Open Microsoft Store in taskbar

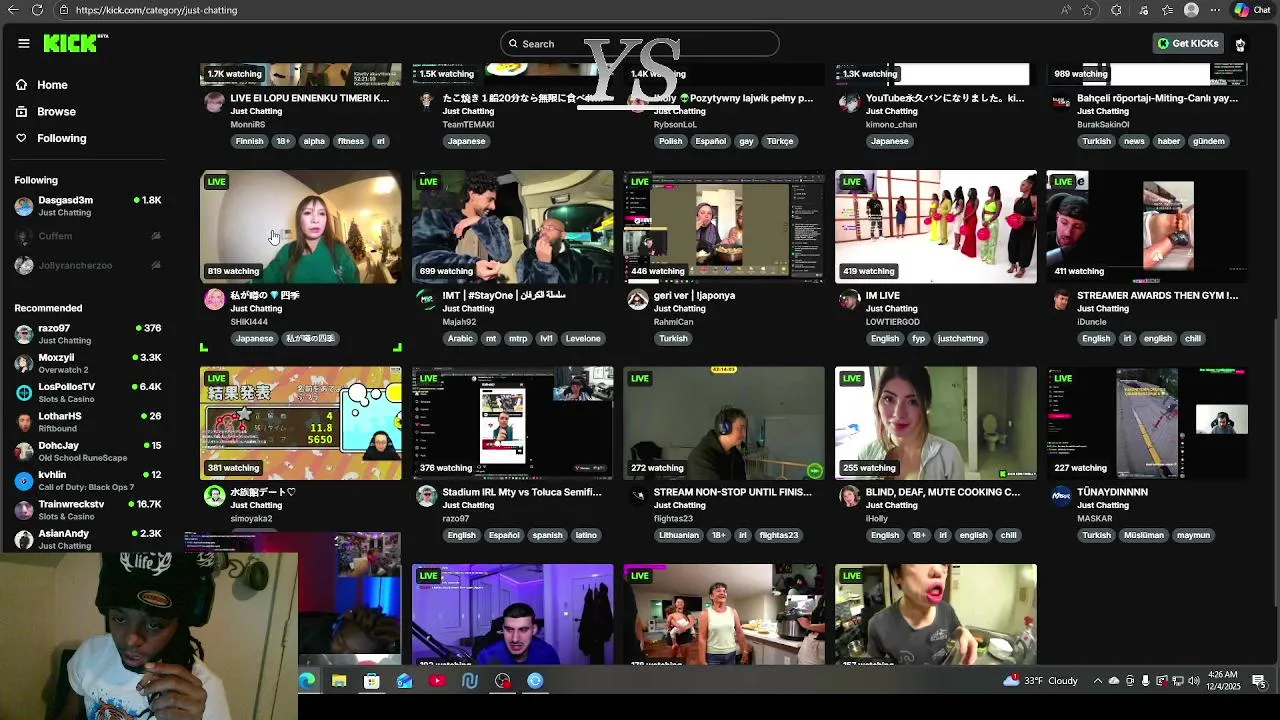(371, 681)
